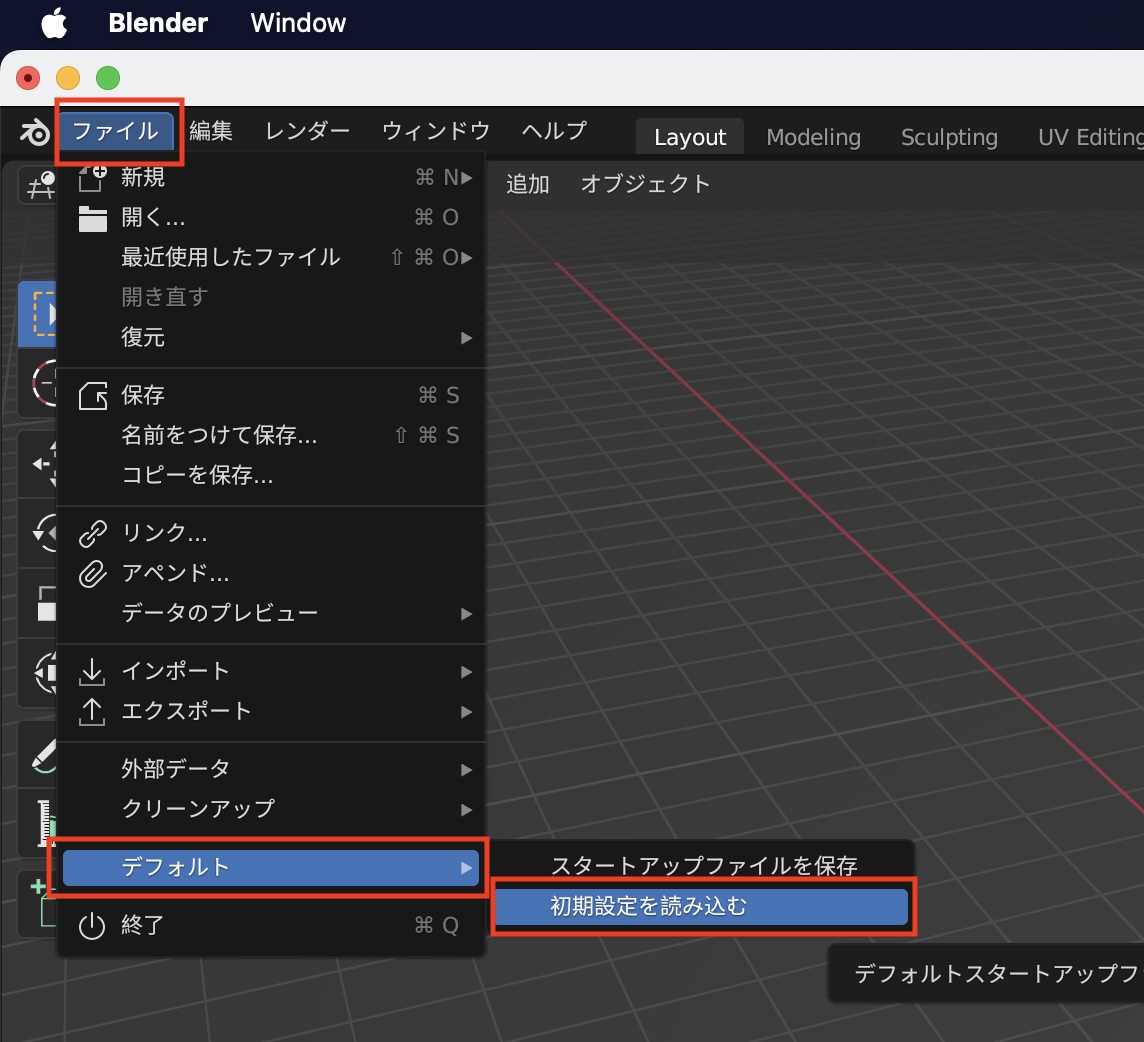Click 名前をつけて保存... menu item
Image resolution: width=1144 pixels, height=1042 pixels.
(x=219, y=436)
